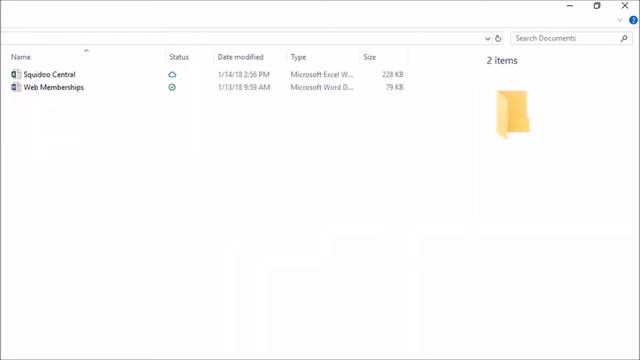Click the 228 KB size cell

coord(393,75)
